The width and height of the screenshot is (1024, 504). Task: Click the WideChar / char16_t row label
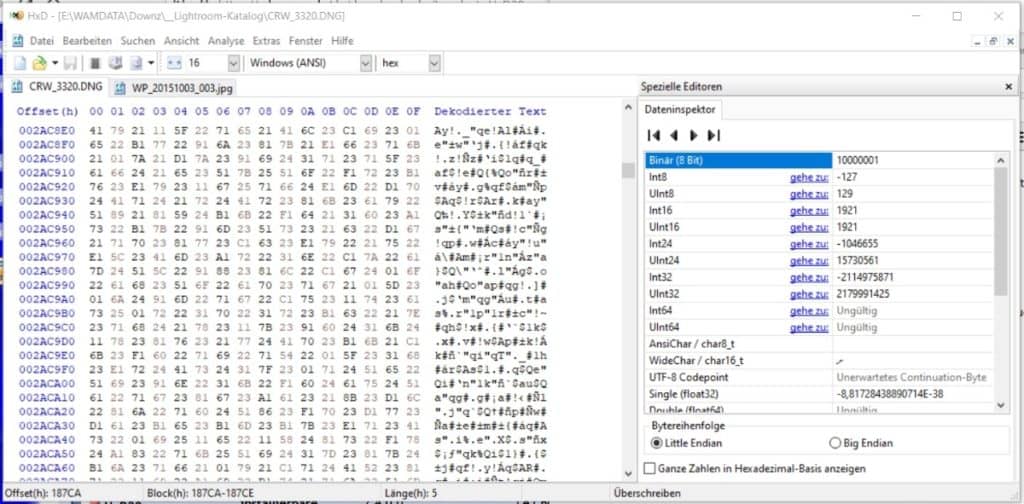pos(696,360)
